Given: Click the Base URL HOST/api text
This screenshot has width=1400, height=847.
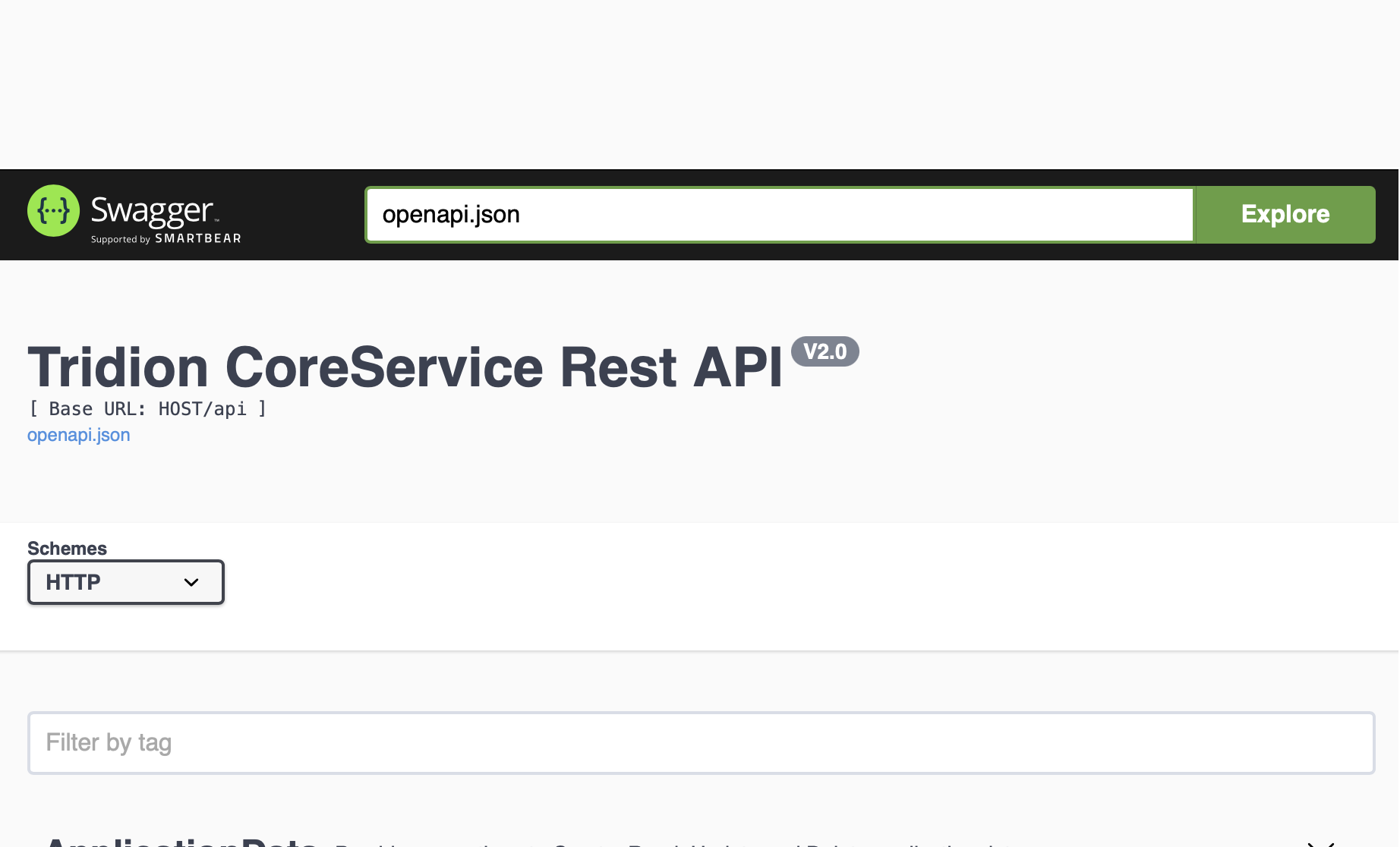Looking at the screenshot, I should [x=147, y=409].
